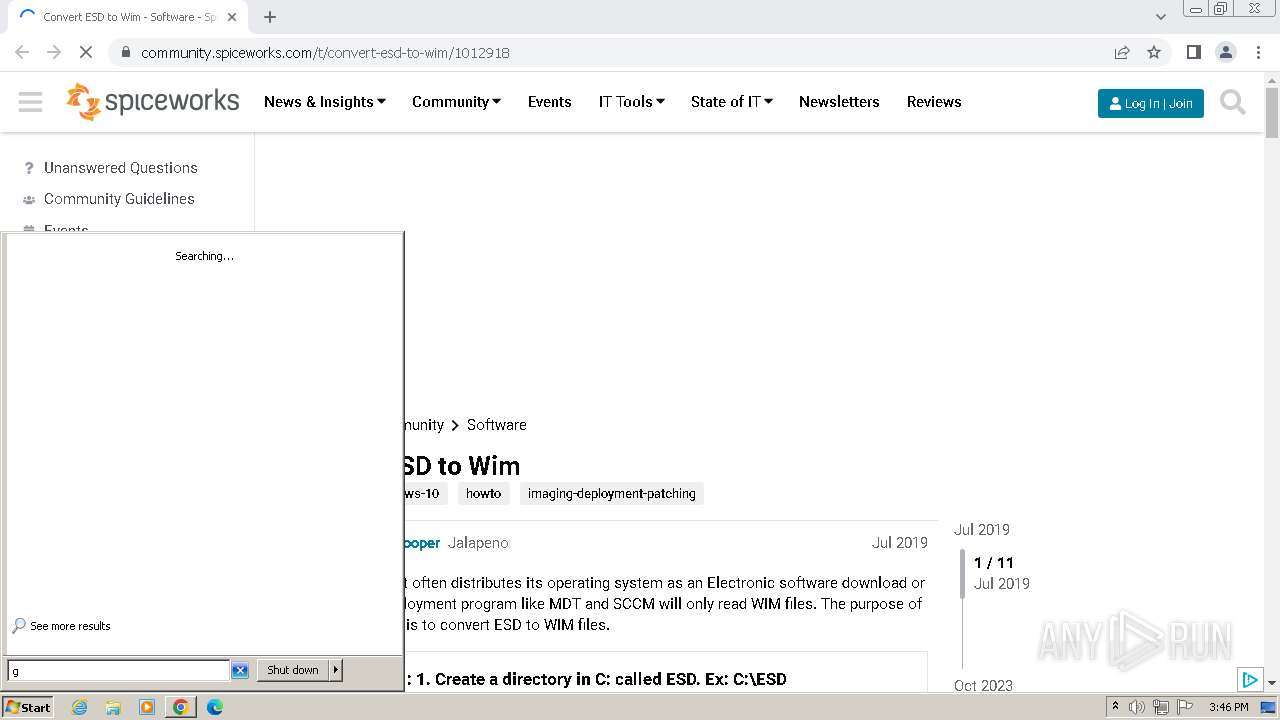This screenshot has width=1280, height=720.
Task: Open the site search magnifier icon
Action: tap(1233, 102)
